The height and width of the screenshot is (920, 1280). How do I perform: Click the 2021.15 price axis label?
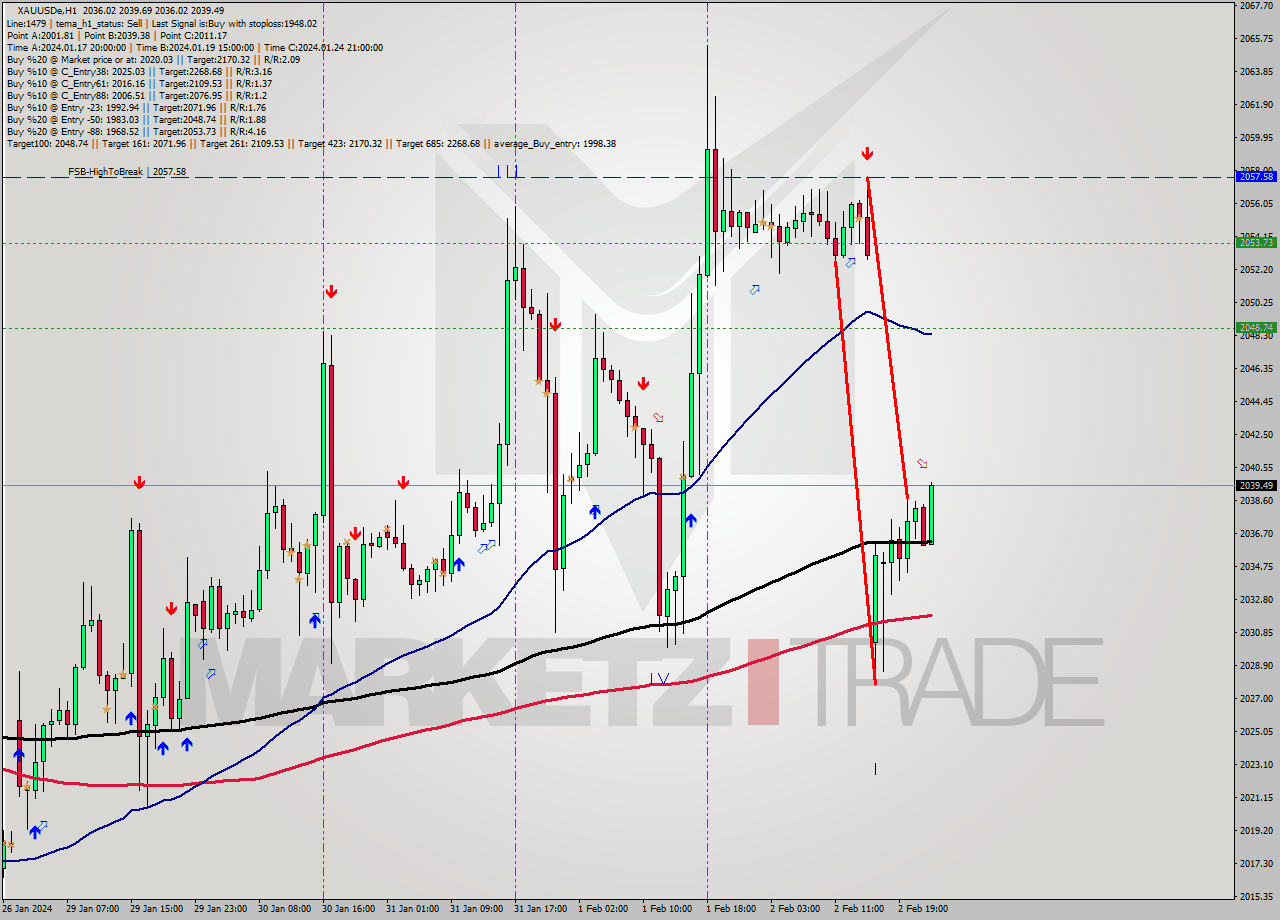click(x=1256, y=797)
